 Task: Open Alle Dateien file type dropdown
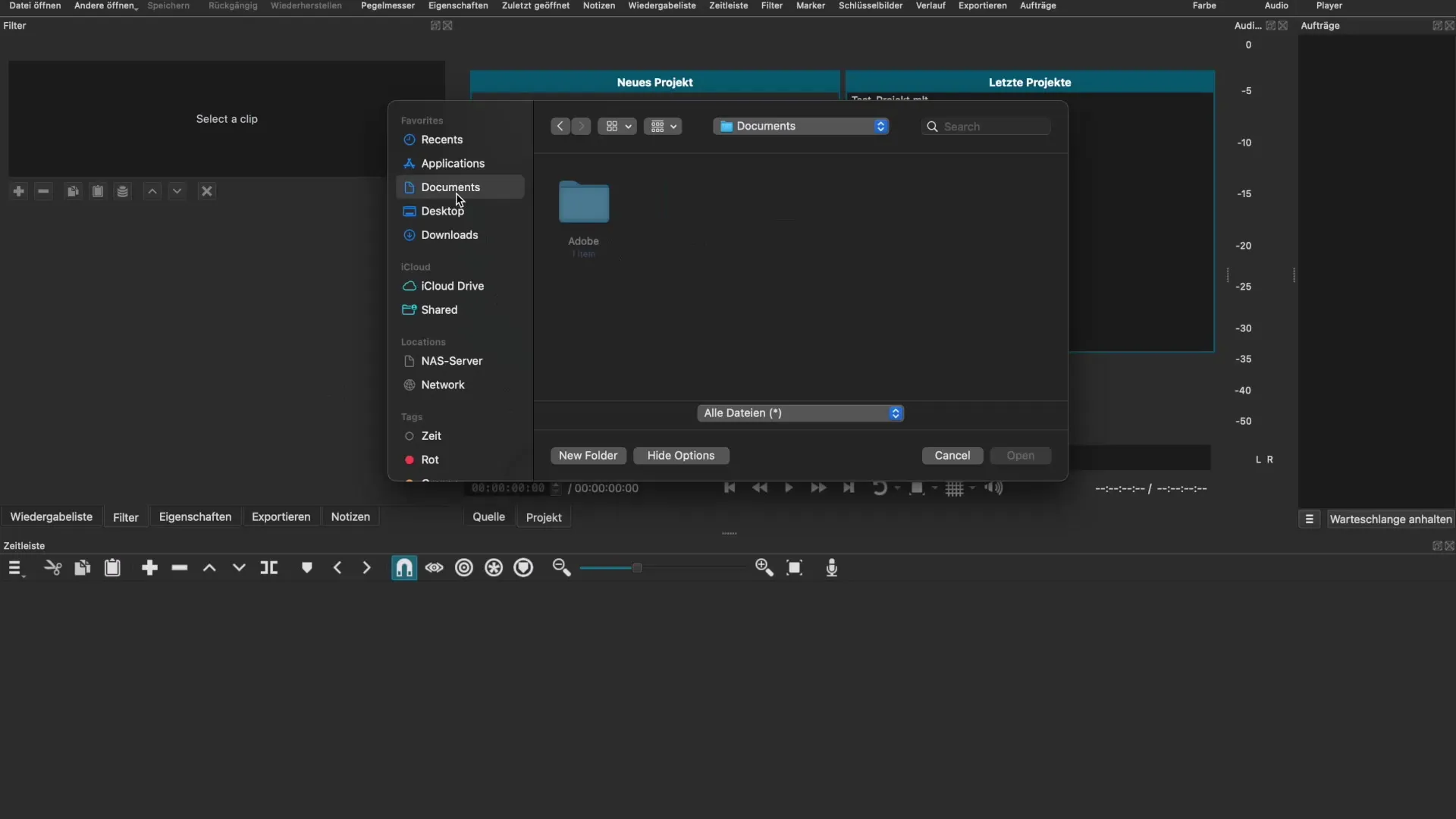coord(800,413)
